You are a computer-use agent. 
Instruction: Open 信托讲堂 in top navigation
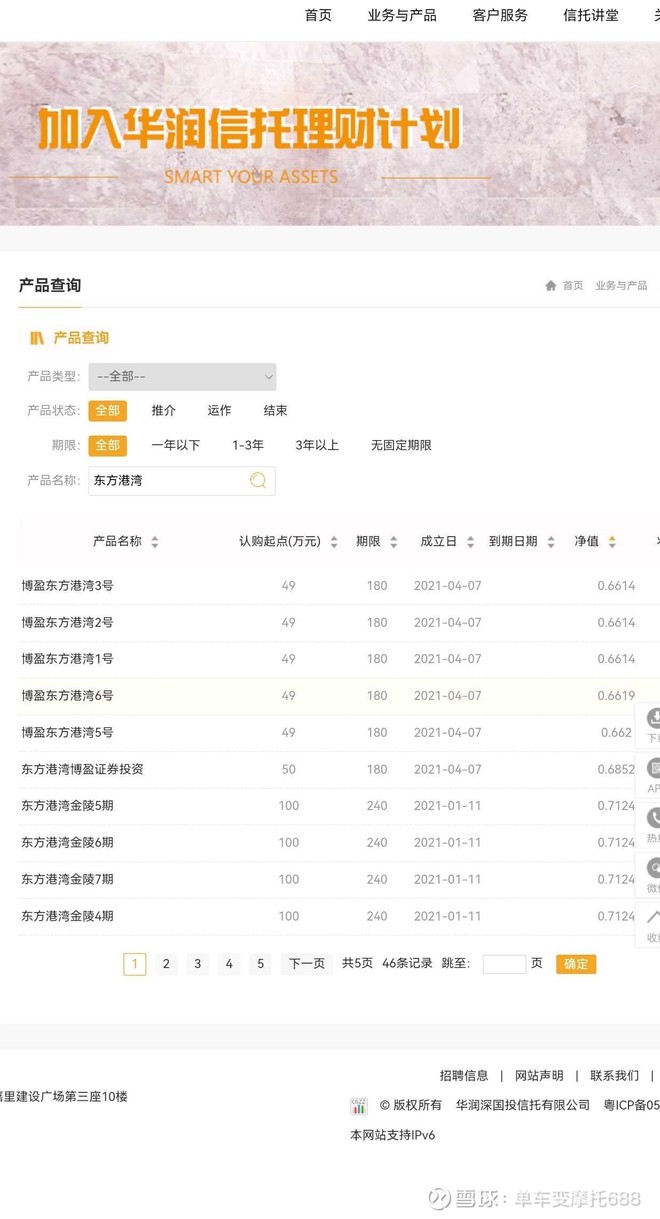point(591,16)
